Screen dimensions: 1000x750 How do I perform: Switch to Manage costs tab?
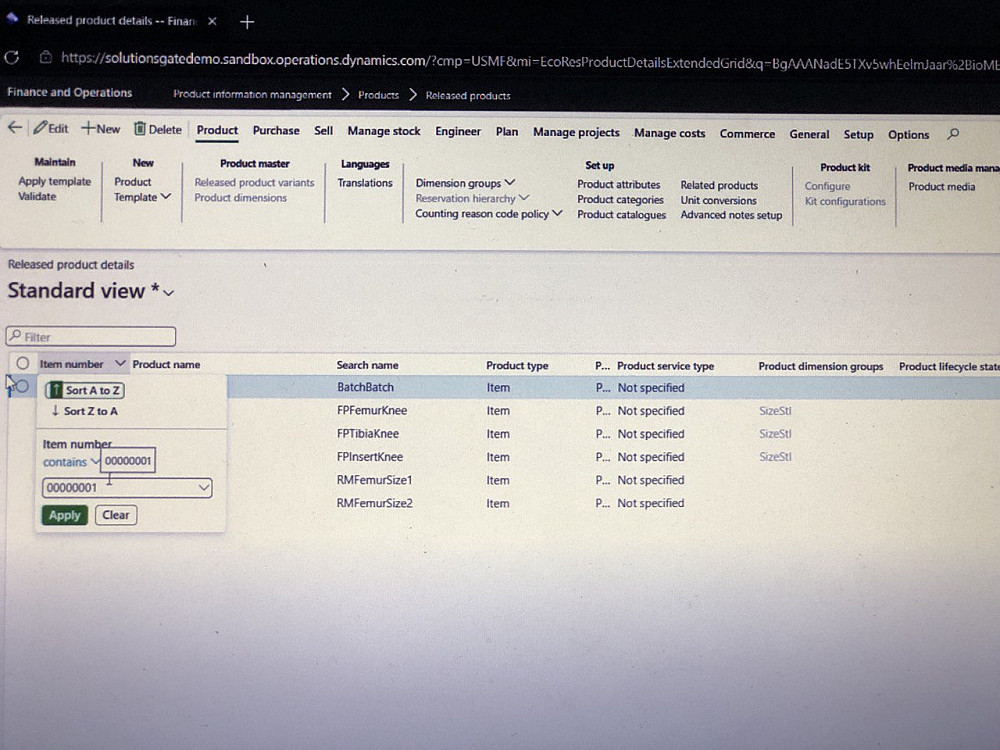670,133
